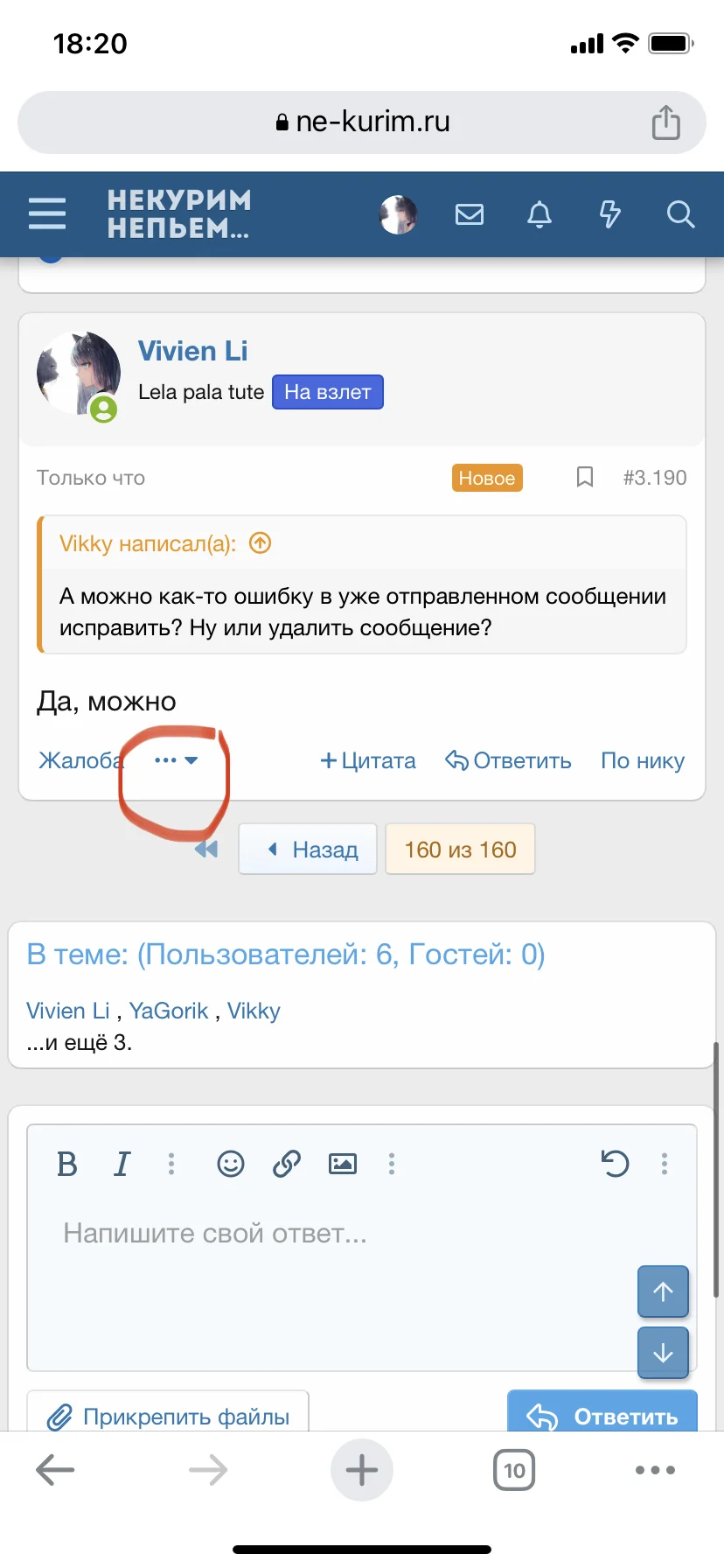Open the notifications bell
724x1568 pixels.
point(540,214)
